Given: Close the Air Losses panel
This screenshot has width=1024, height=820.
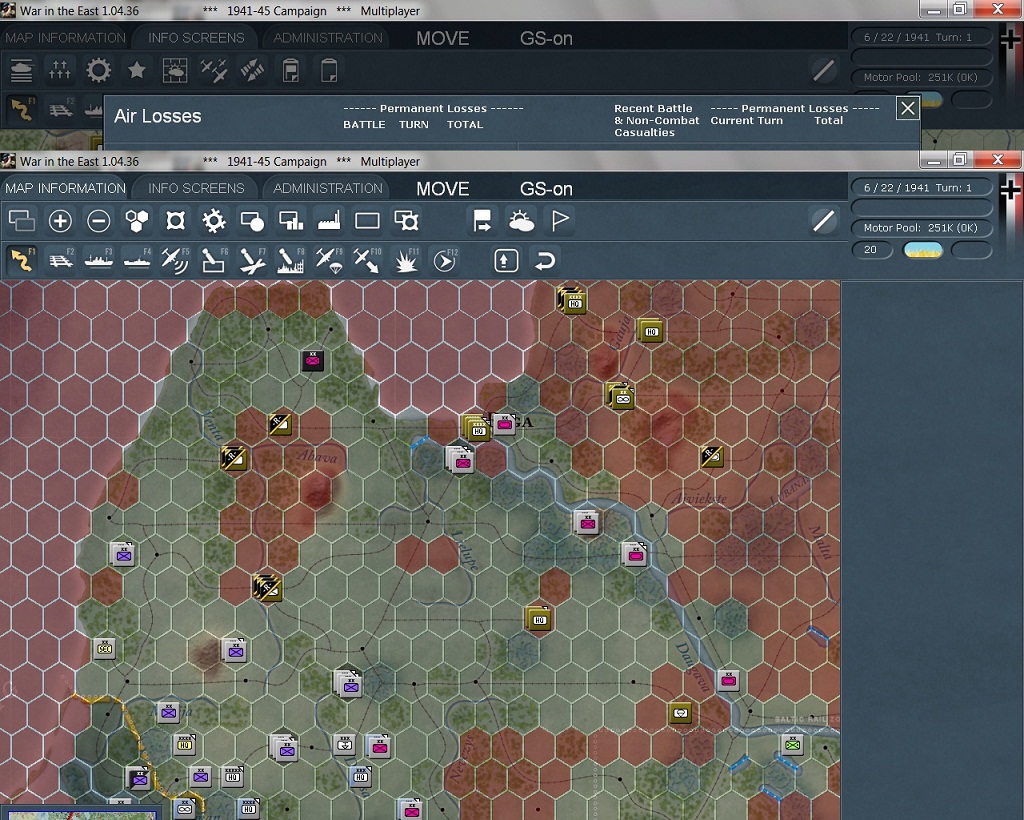Looking at the screenshot, I should click(x=908, y=108).
